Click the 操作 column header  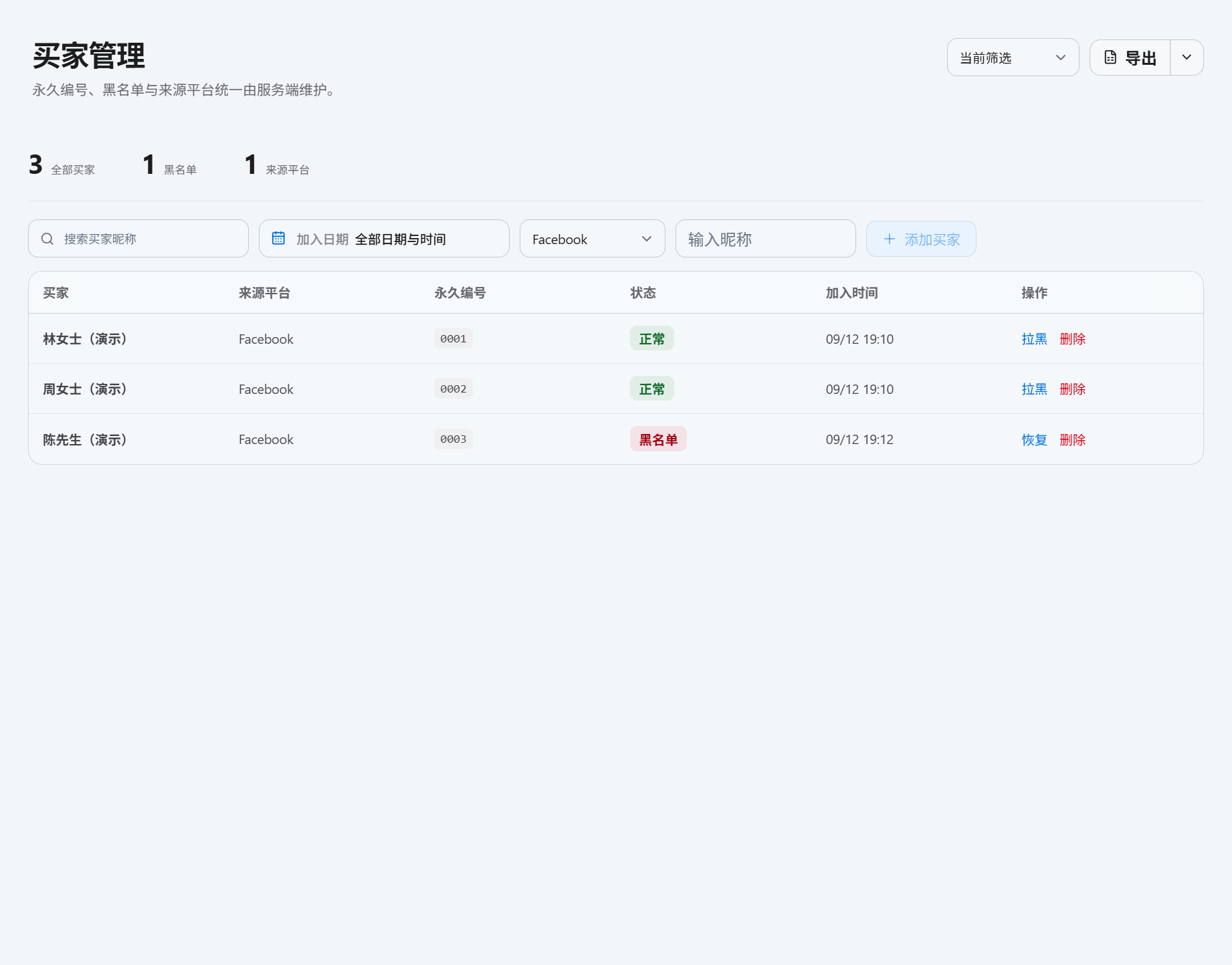(1034, 293)
